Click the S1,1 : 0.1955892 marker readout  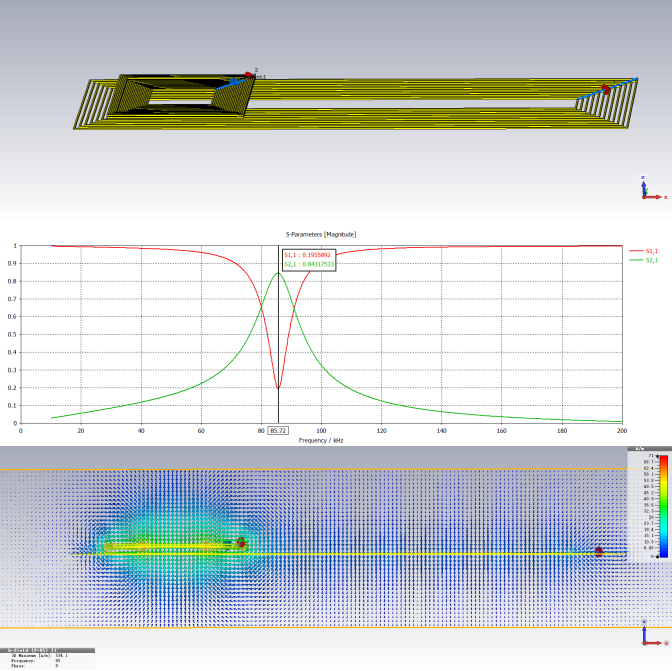(x=307, y=255)
